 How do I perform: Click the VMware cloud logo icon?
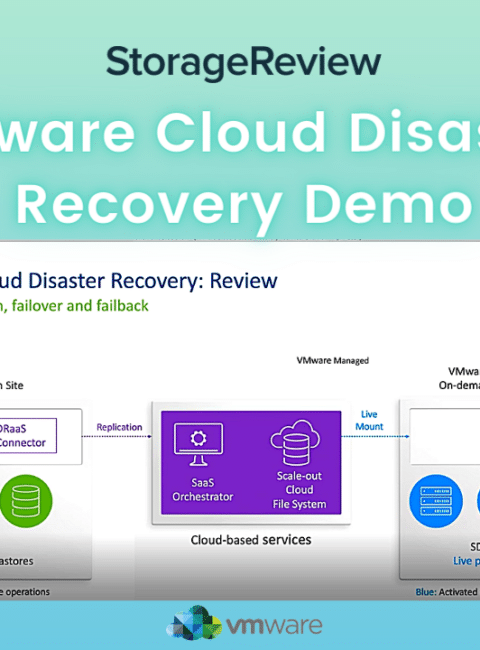click(x=194, y=623)
